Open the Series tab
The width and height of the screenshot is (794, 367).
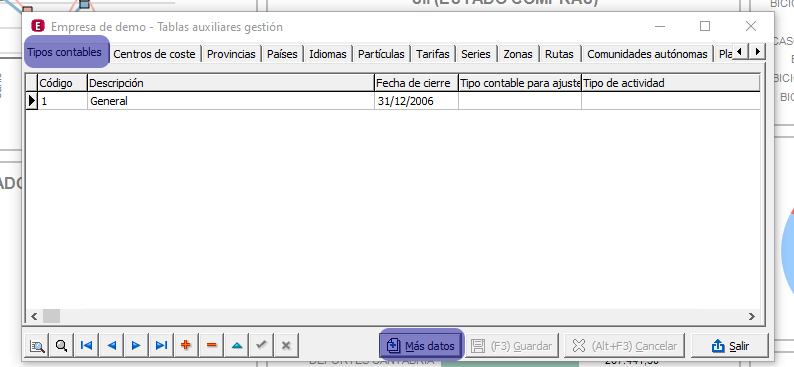[476, 54]
